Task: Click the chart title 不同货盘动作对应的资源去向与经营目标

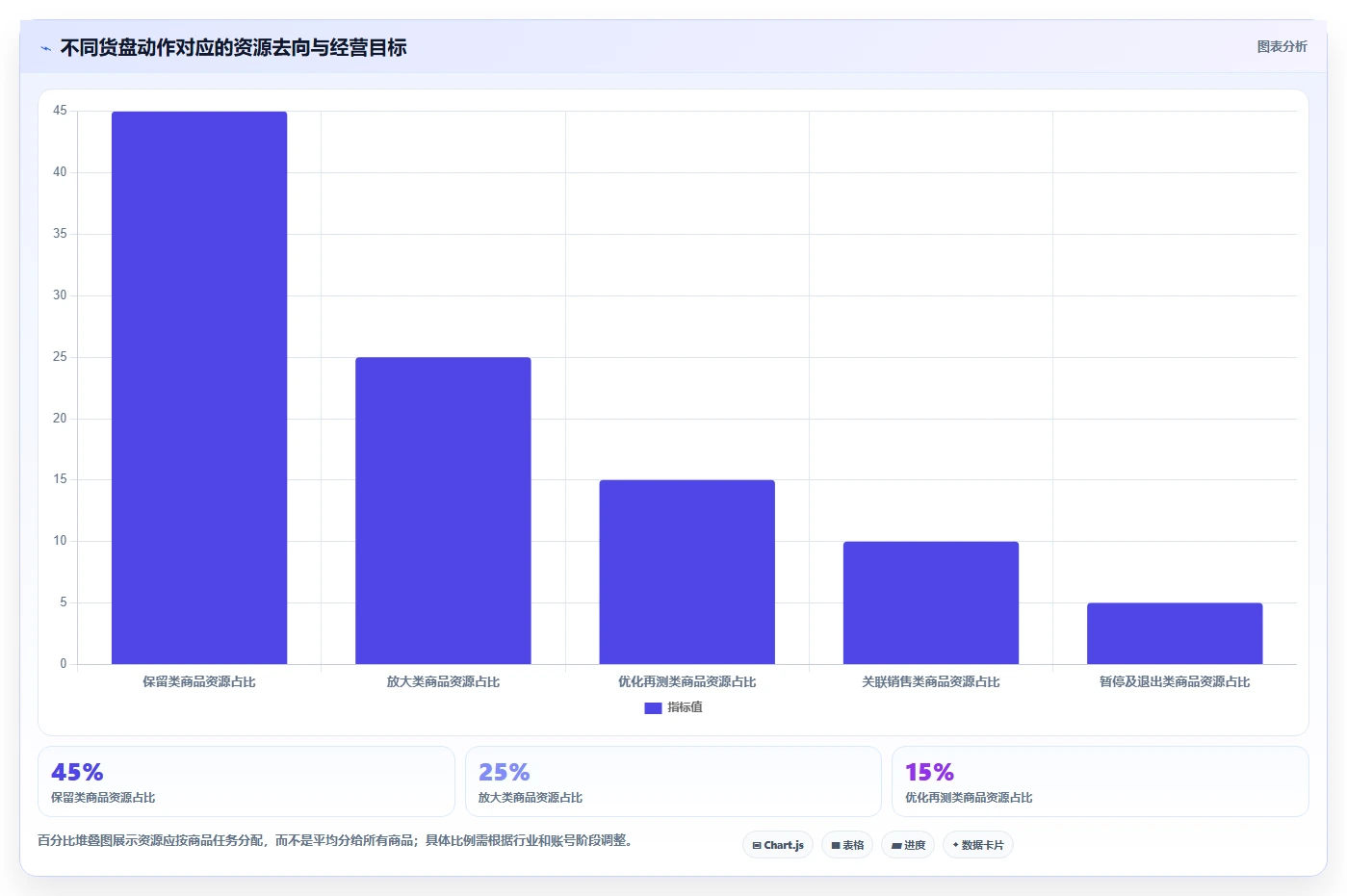Action: click(x=234, y=47)
